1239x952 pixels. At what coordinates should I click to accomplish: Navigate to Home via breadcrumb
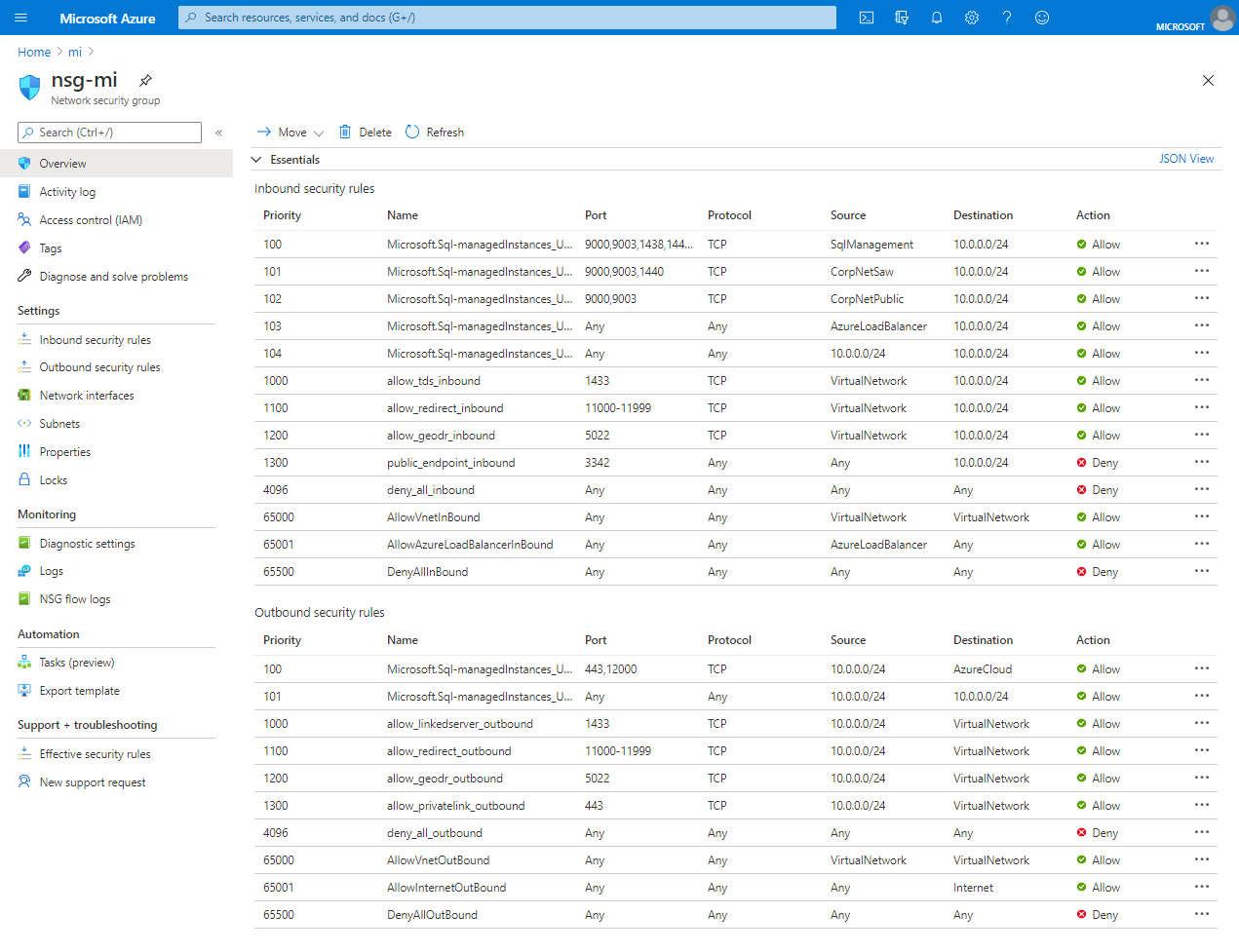pos(34,52)
